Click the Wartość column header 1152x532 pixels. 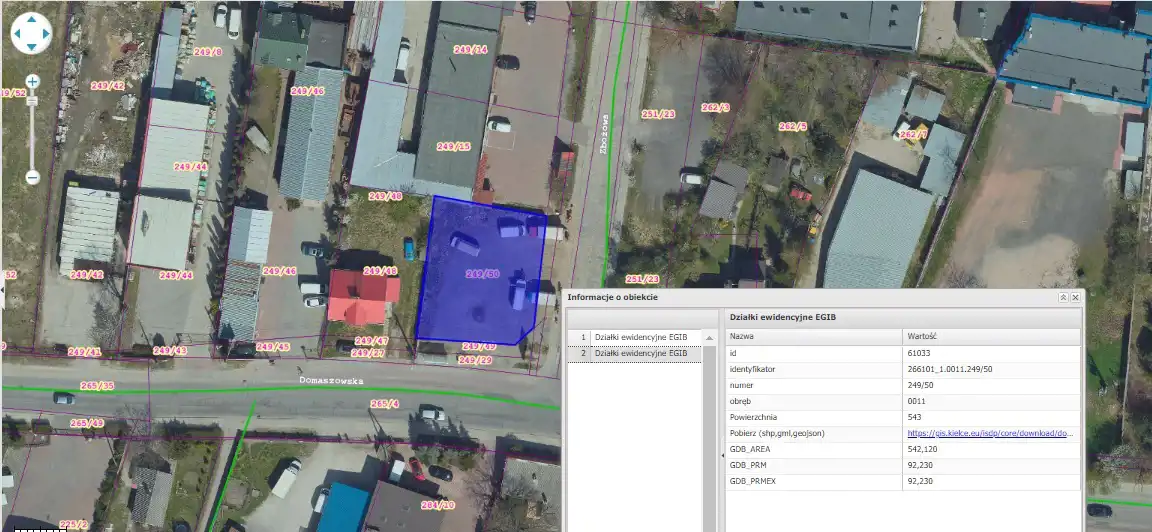tap(990, 337)
